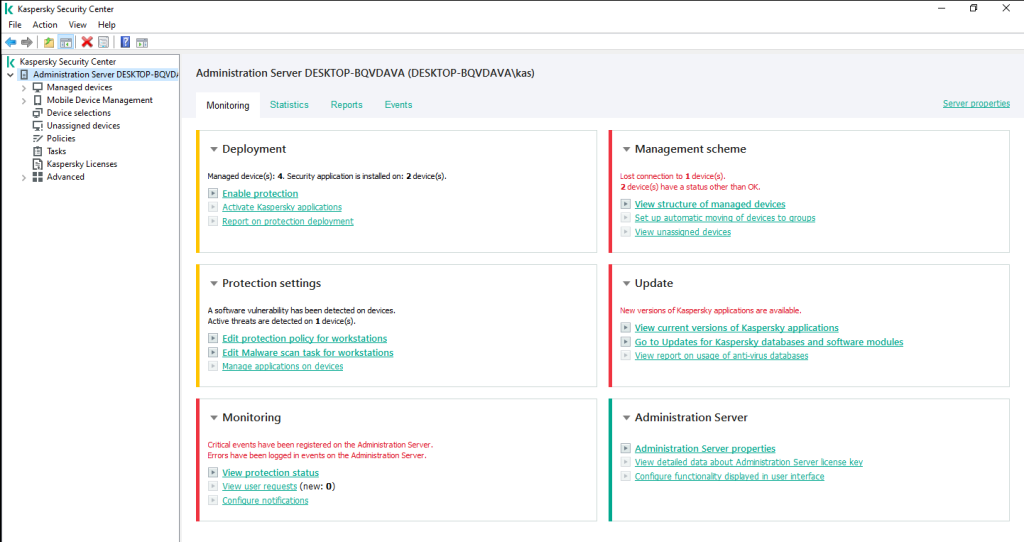The height and width of the screenshot is (542, 1024).
Task: Collapse the Update section triangle
Action: 626,284
